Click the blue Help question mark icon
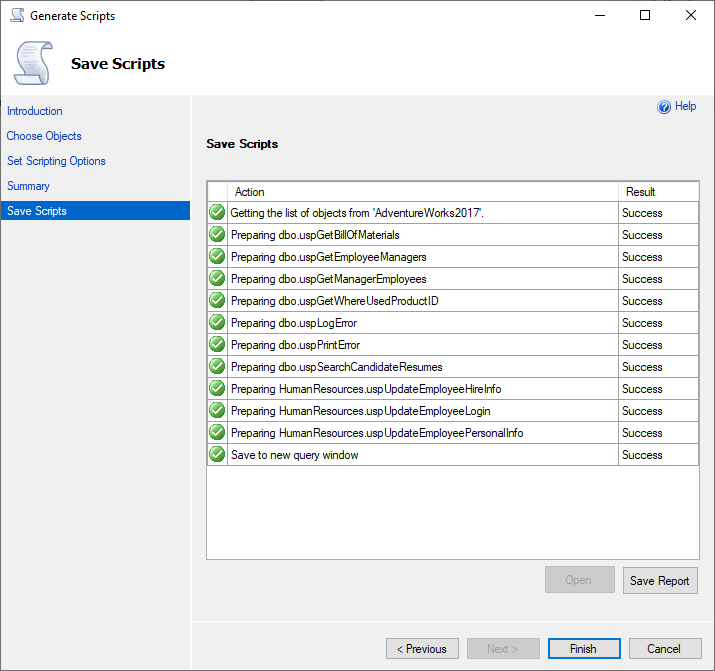The width and height of the screenshot is (715, 671). 663,107
